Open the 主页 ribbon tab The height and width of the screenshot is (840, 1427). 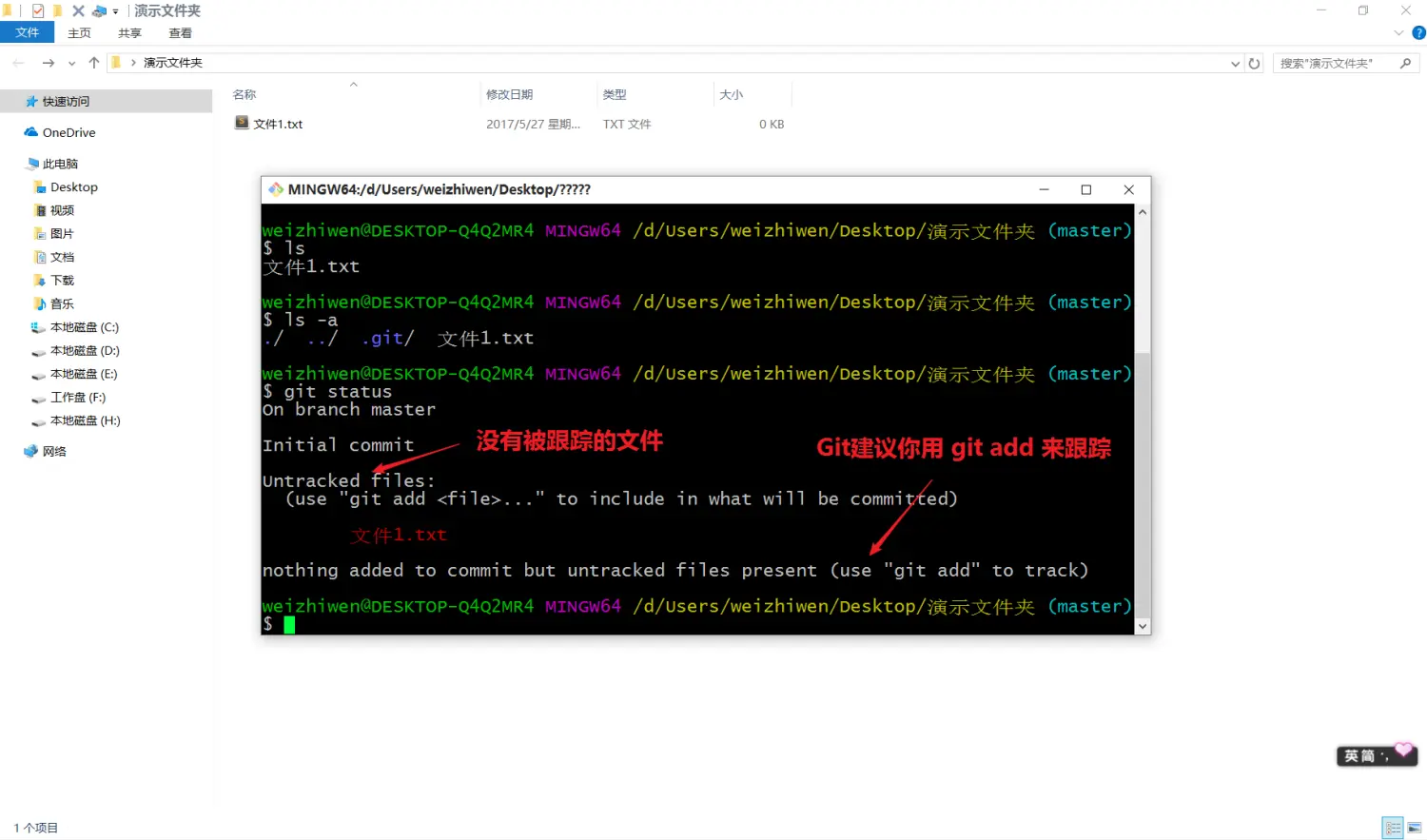click(79, 33)
